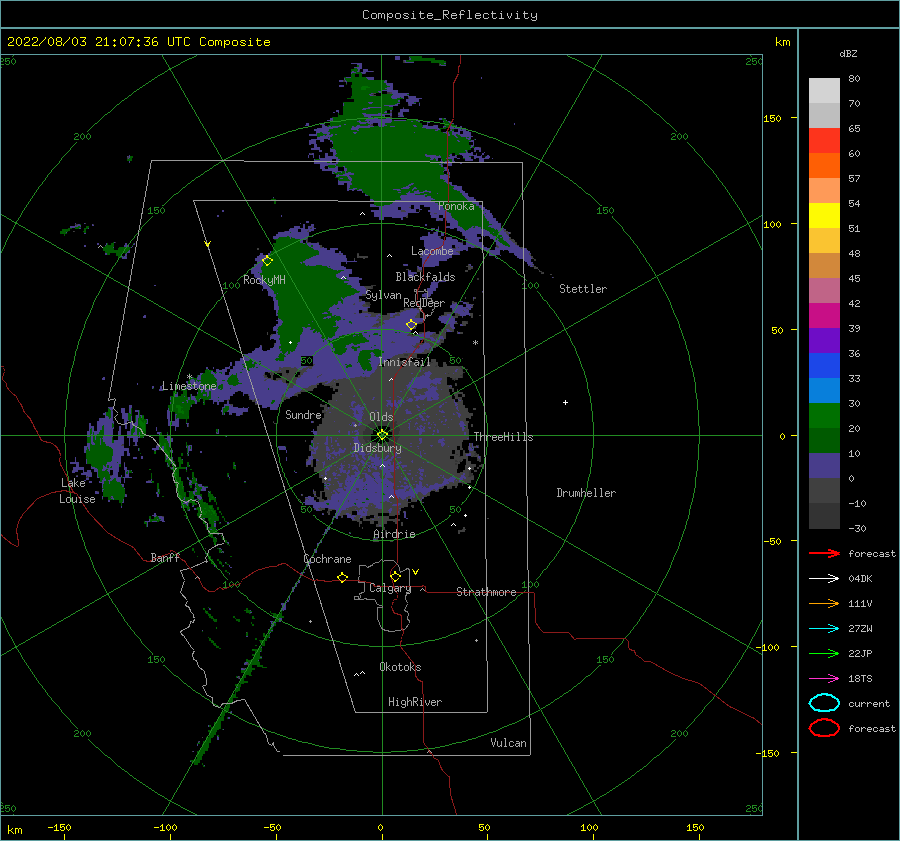
Task: Select the cyan 27ZW arrow legend icon
Action: pos(824,629)
